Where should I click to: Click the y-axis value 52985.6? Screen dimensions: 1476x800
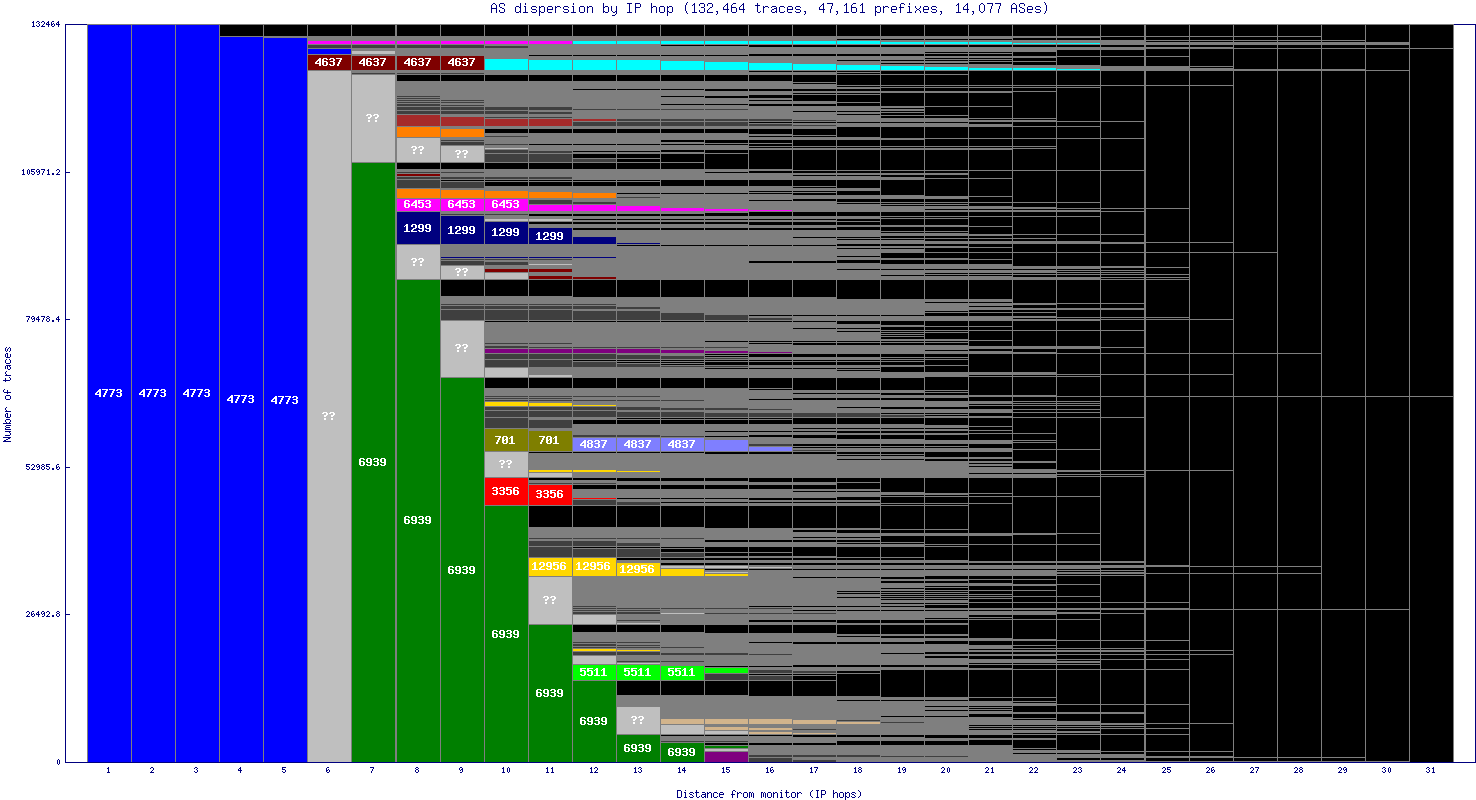pyautogui.click(x=43, y=467)
